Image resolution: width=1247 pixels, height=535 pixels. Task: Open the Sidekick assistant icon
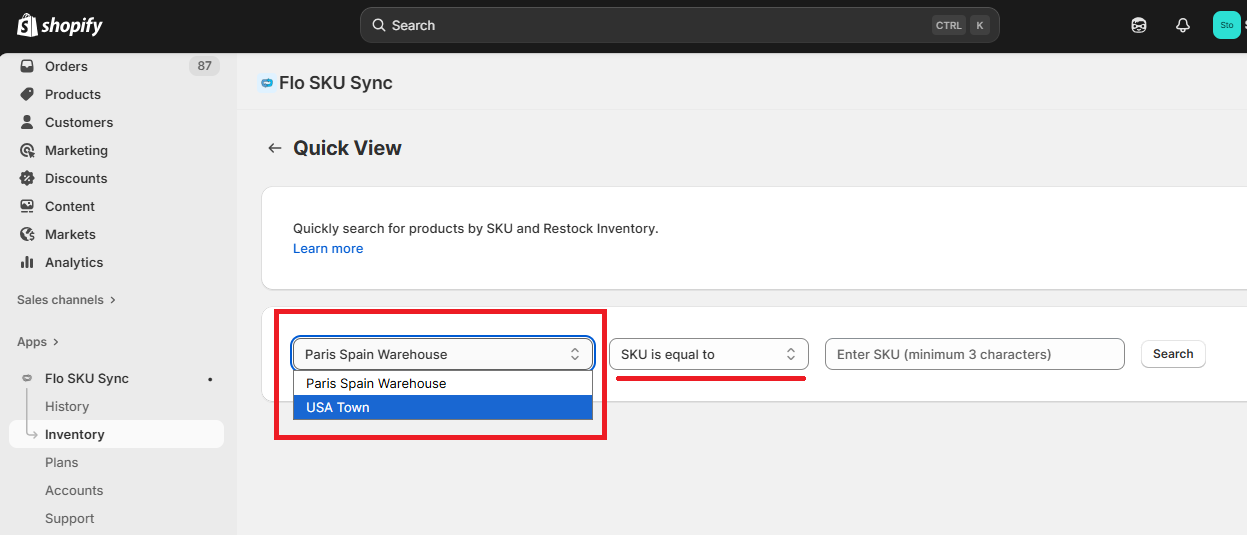click(x=1139, y=26)
